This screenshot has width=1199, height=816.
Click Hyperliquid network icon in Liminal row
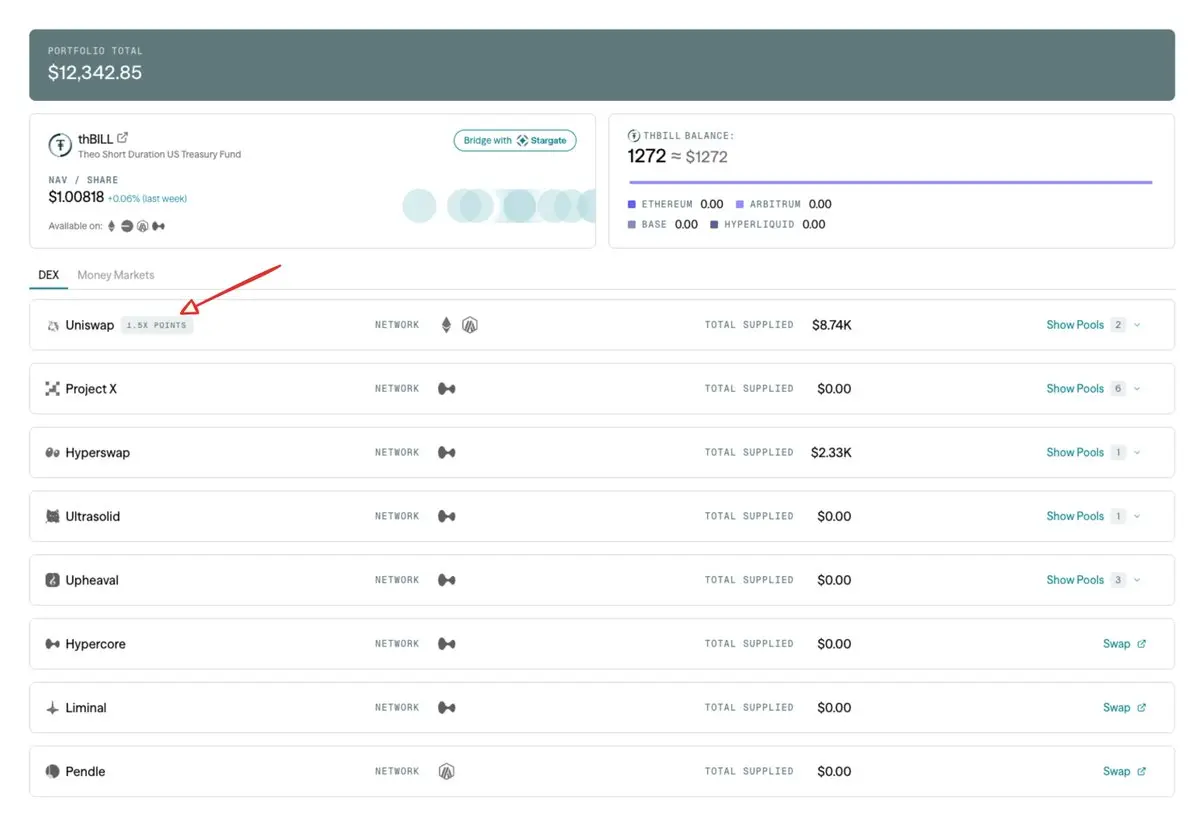(x=447, y=707)
